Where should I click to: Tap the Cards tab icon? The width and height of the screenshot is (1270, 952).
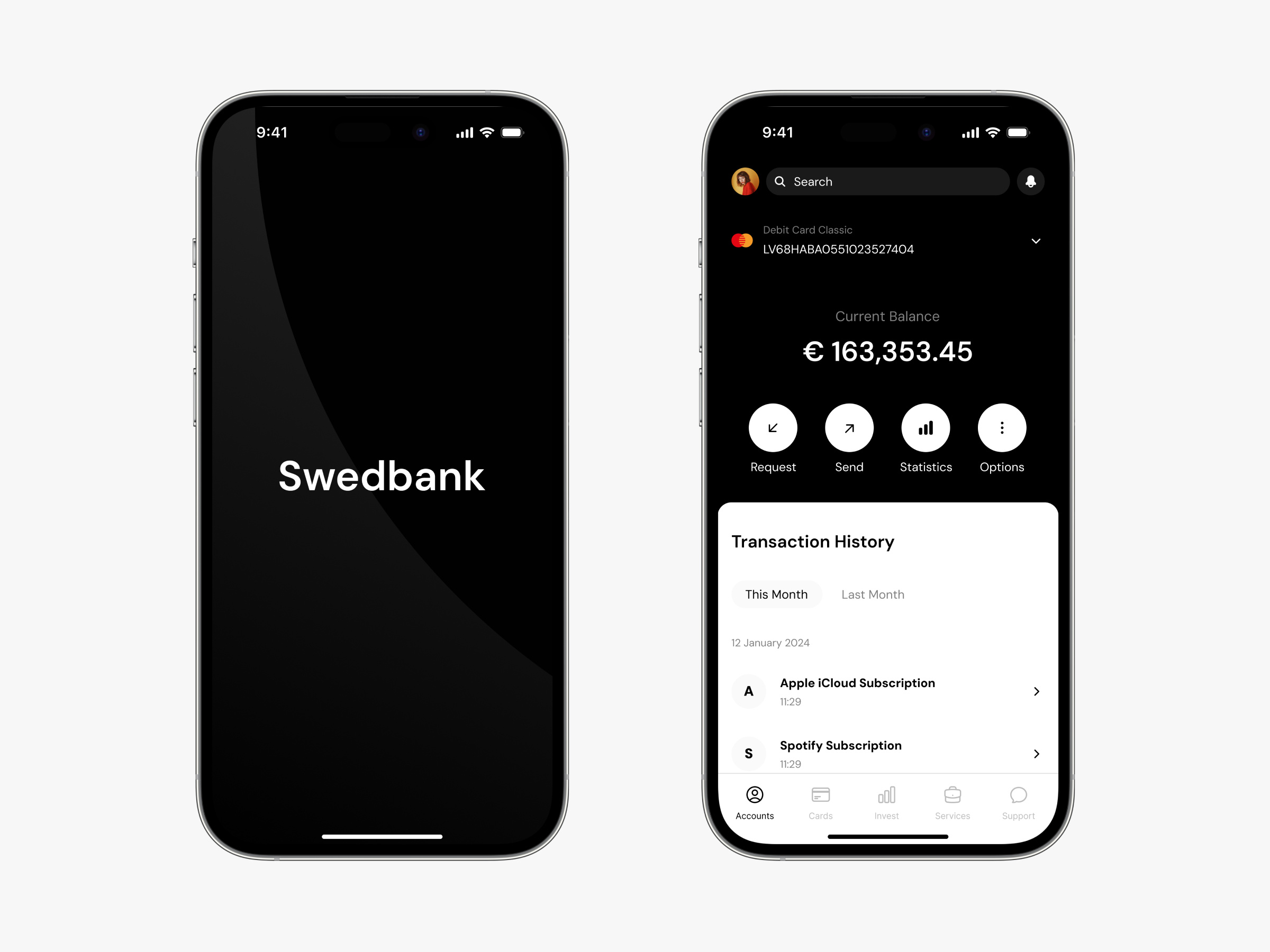821,797
